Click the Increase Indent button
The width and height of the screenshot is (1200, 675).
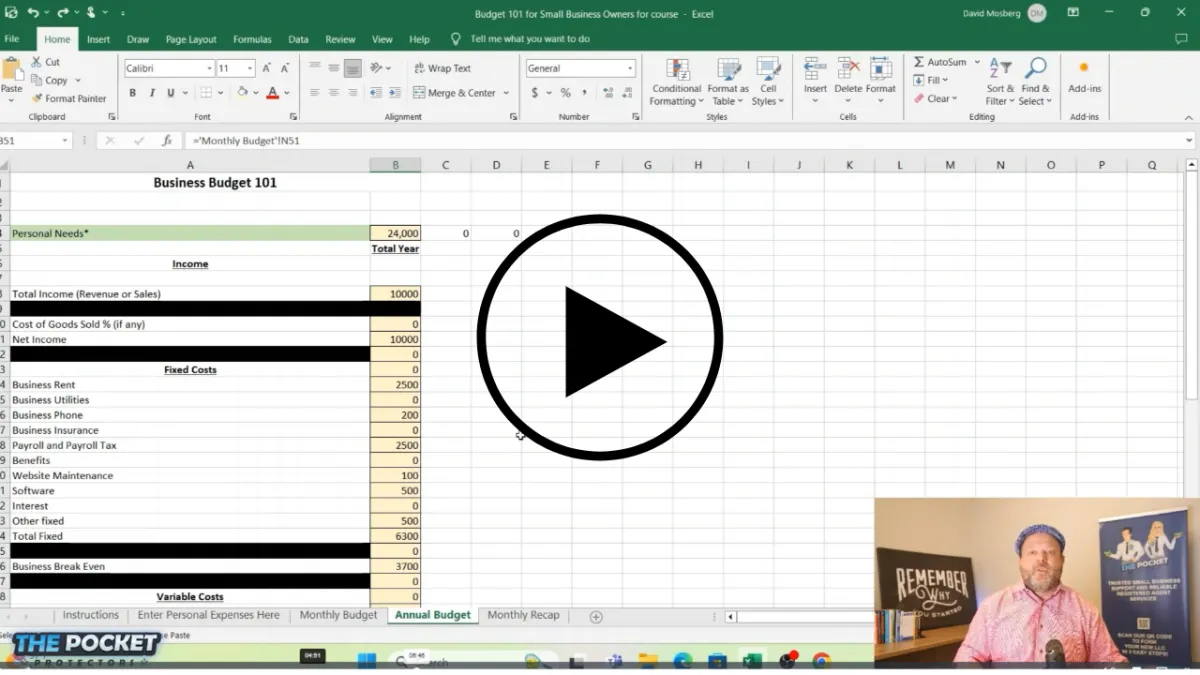(393, 93)
